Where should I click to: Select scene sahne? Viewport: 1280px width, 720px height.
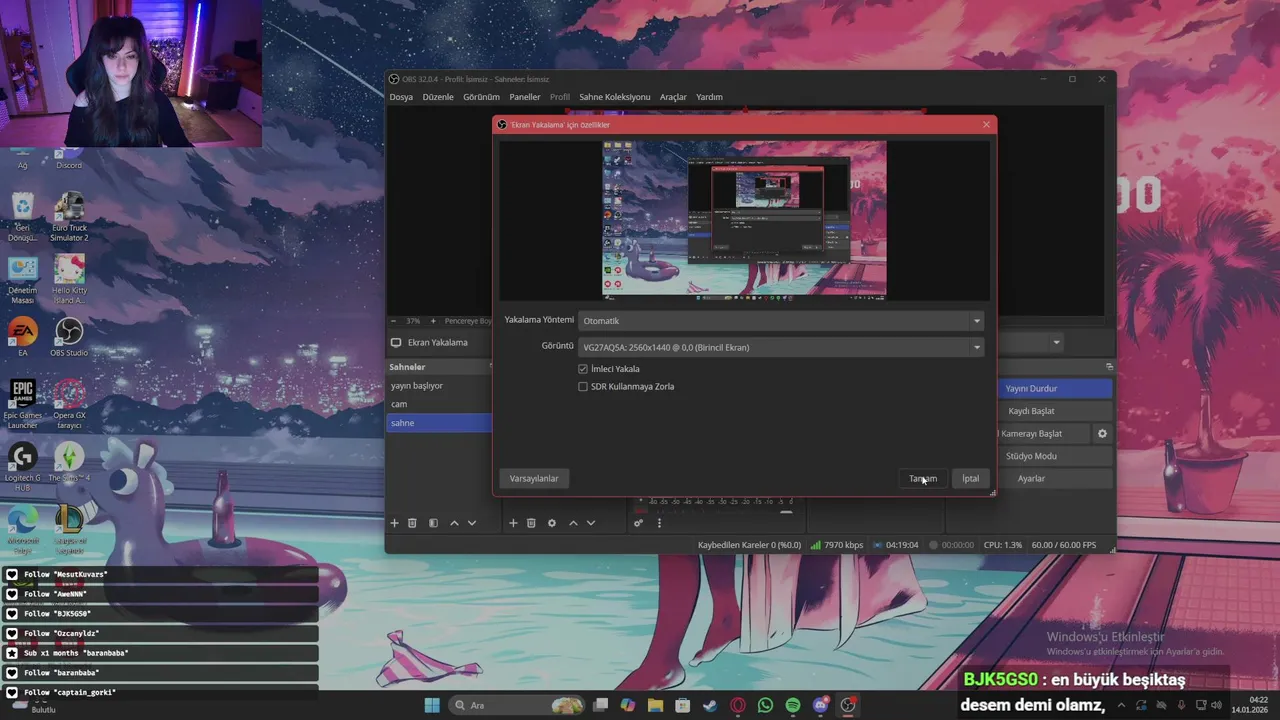pos(440,423)
